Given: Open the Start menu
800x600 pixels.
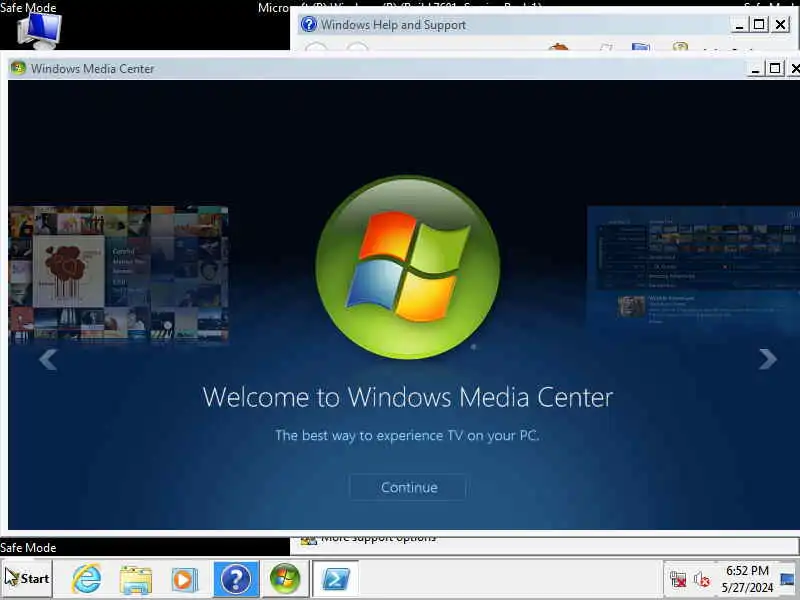Looking at the screenshot, I should pyautogui.click(x=27, y=579).
